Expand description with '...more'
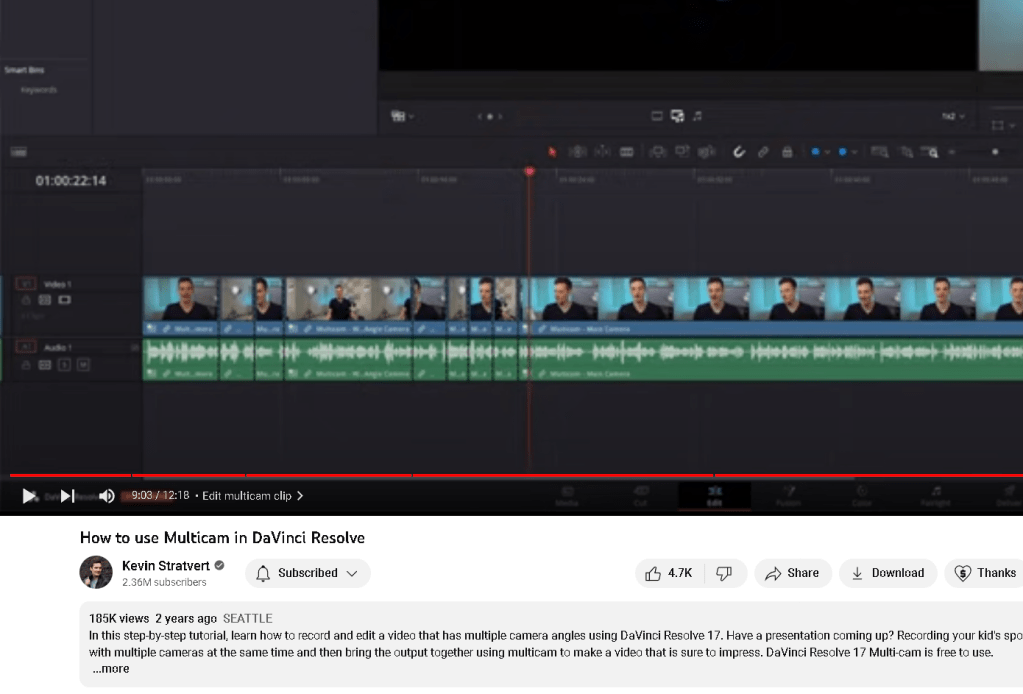Viewport: 1023px width, 694px height. click(x=111, y=669)
